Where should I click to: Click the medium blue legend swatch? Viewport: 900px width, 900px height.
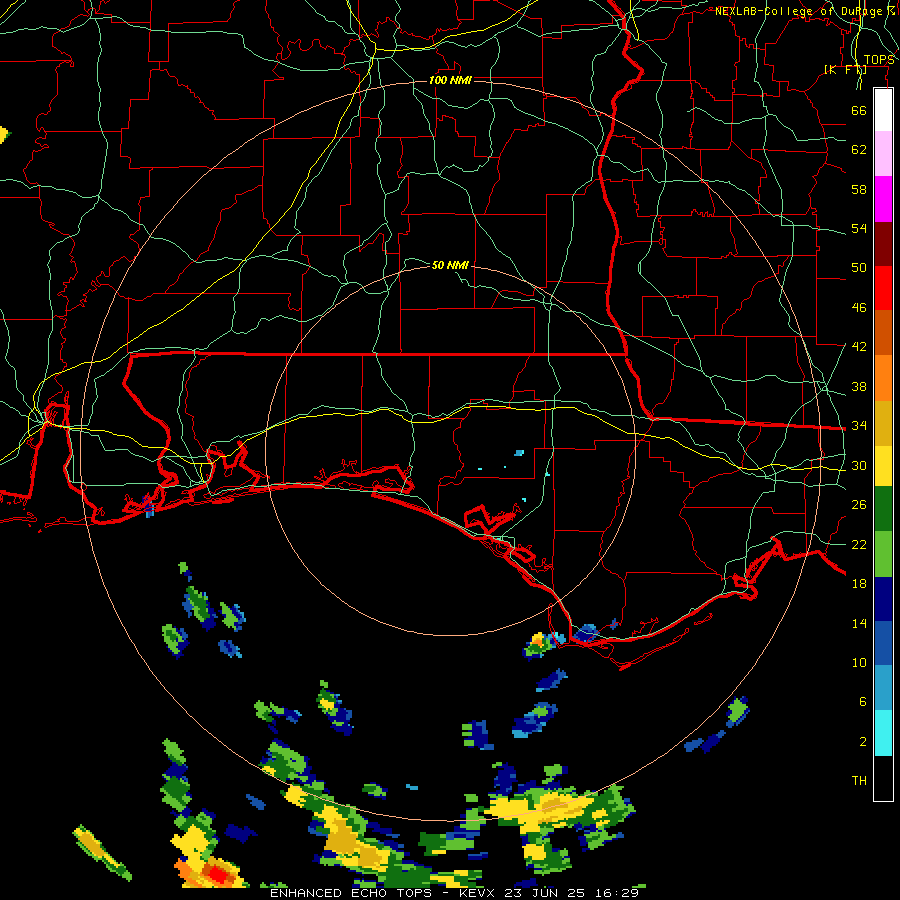pyautogui.click(x=883, y=643)
